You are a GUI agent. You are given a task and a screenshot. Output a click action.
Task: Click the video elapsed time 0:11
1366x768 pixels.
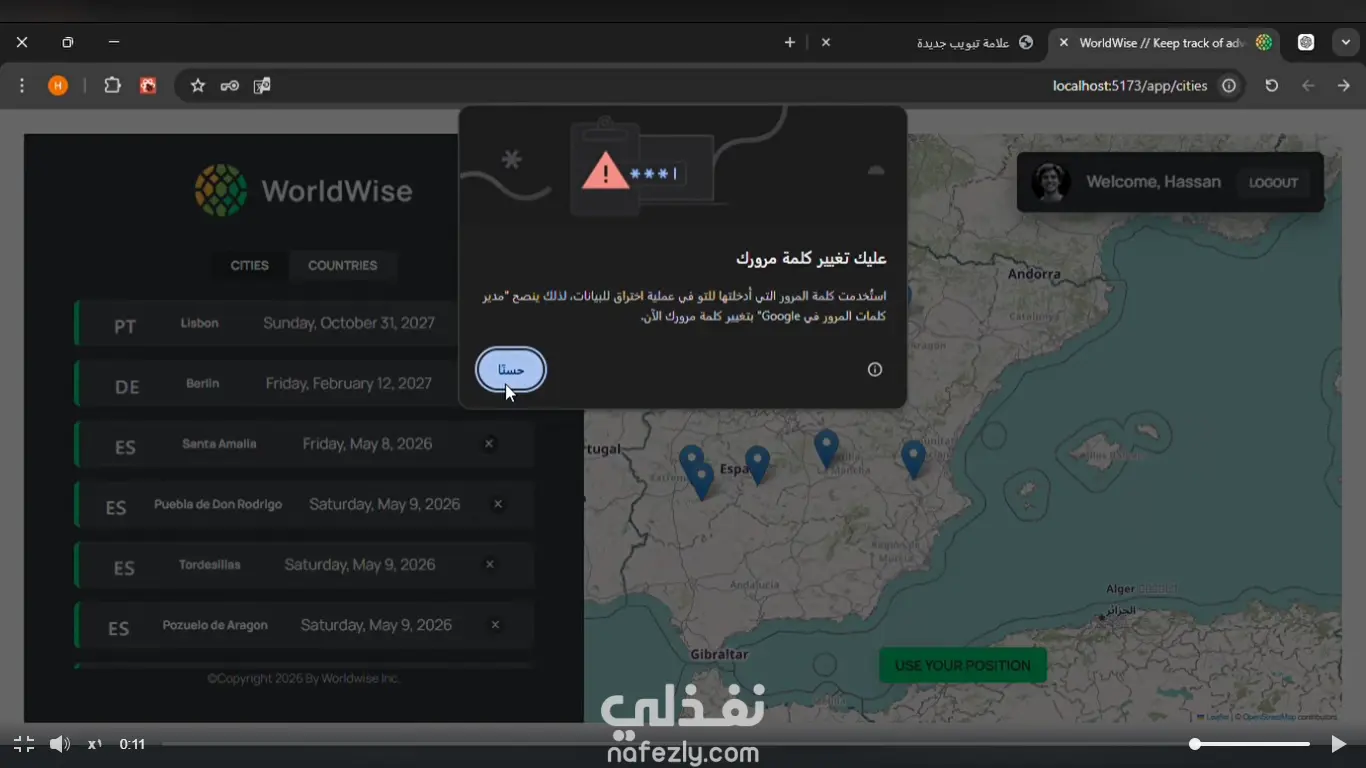pyautogui.click(x=133, y=744)
